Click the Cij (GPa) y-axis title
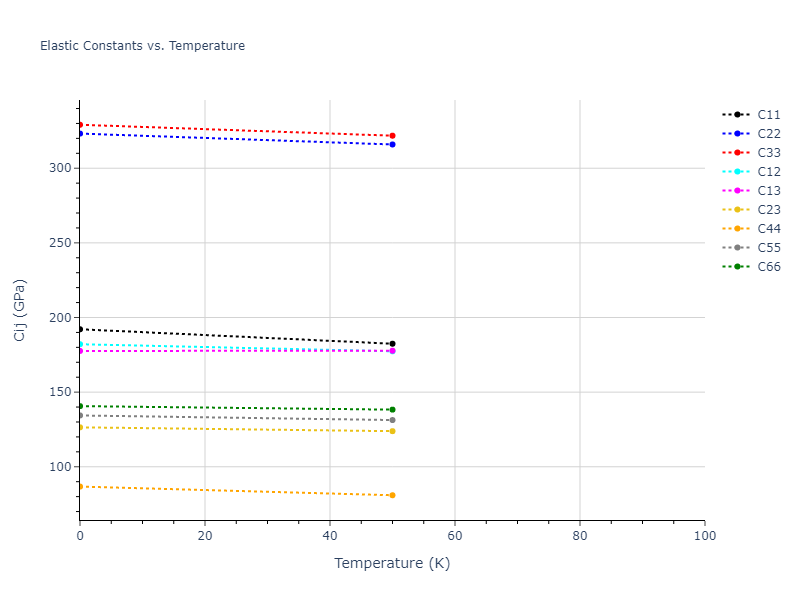 point(20,310)
